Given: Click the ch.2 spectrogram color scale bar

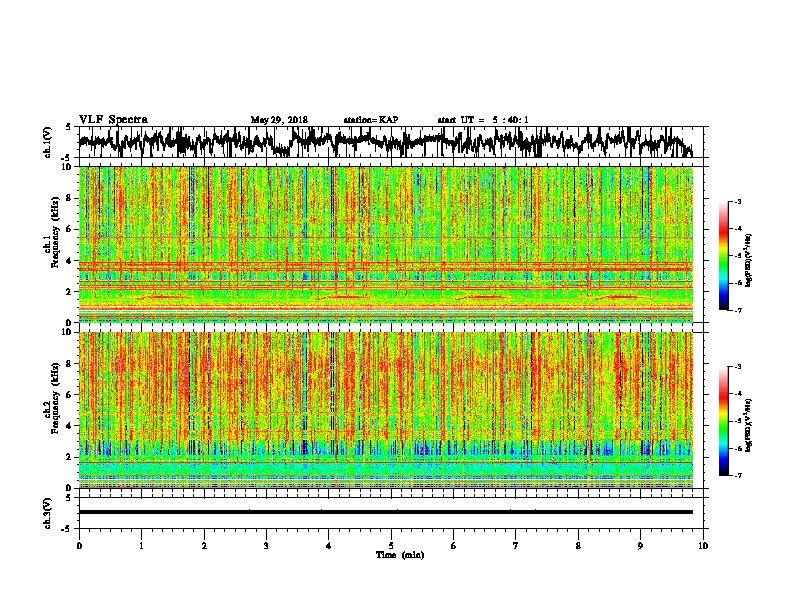Looking at the screenshot, I should (723, 421).
